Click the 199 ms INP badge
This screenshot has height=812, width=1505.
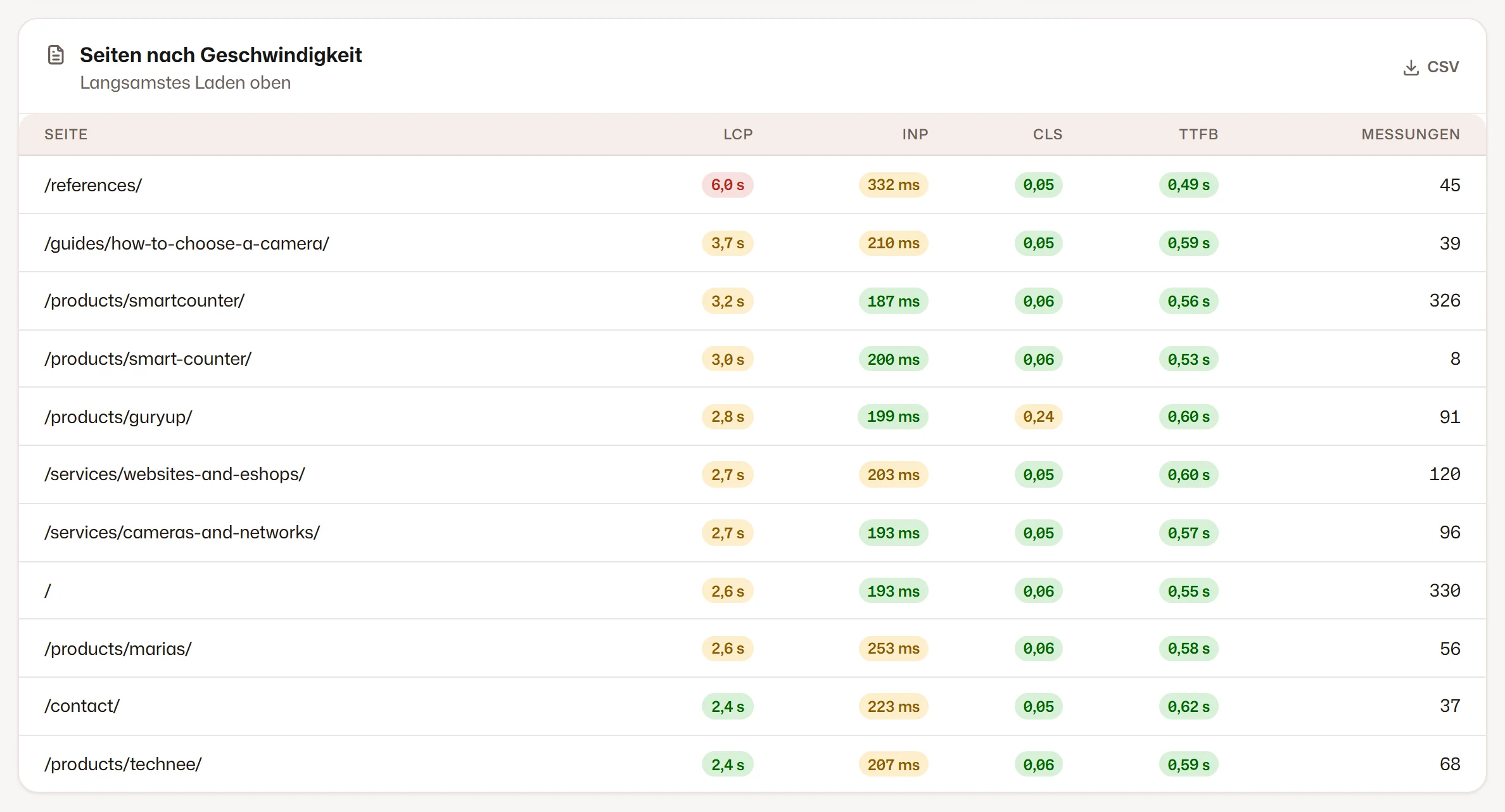click(x=893, y=417)
